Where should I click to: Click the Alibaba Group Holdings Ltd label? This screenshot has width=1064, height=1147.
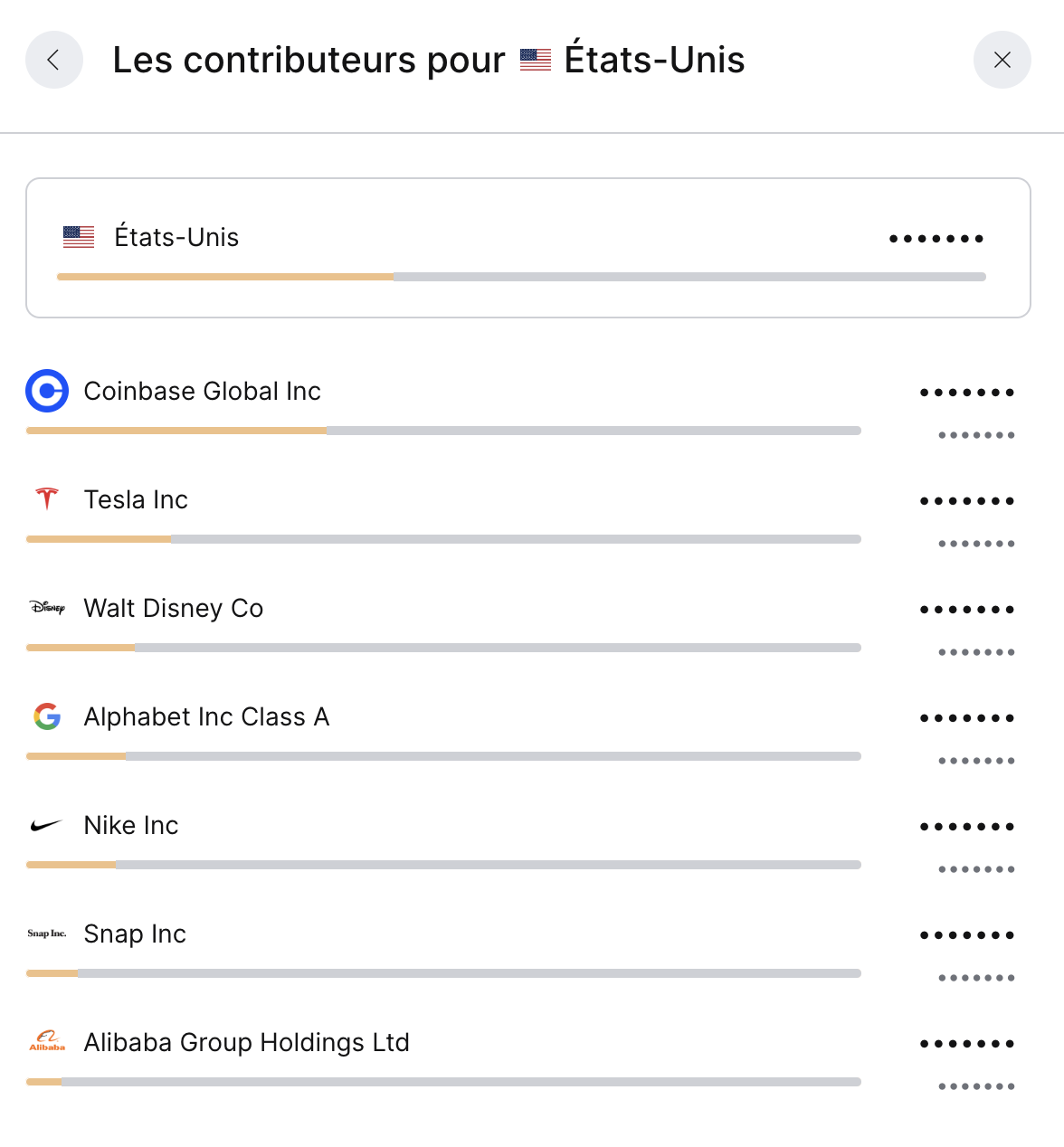pos(246,1042)
